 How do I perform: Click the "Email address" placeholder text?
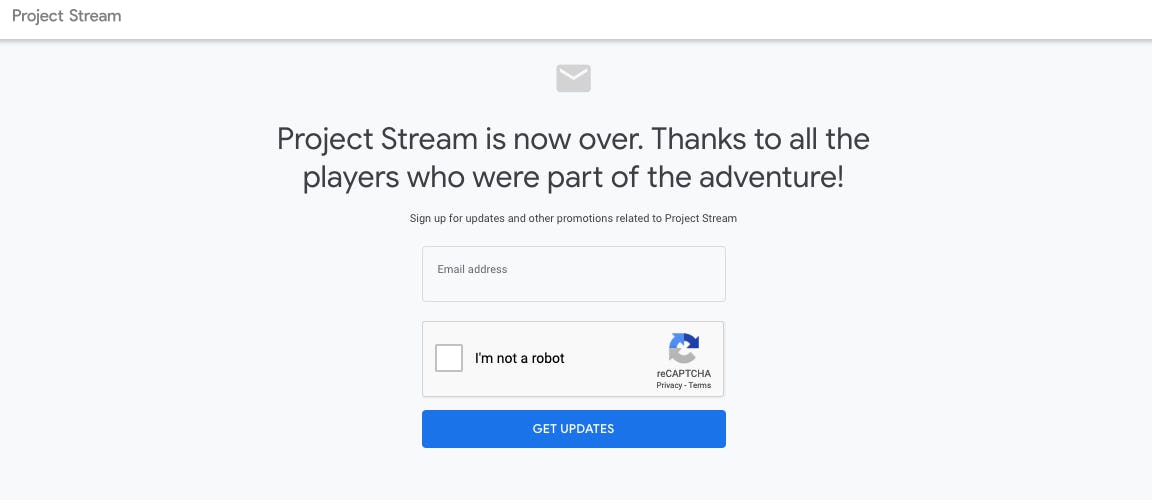tap(472, 269)
